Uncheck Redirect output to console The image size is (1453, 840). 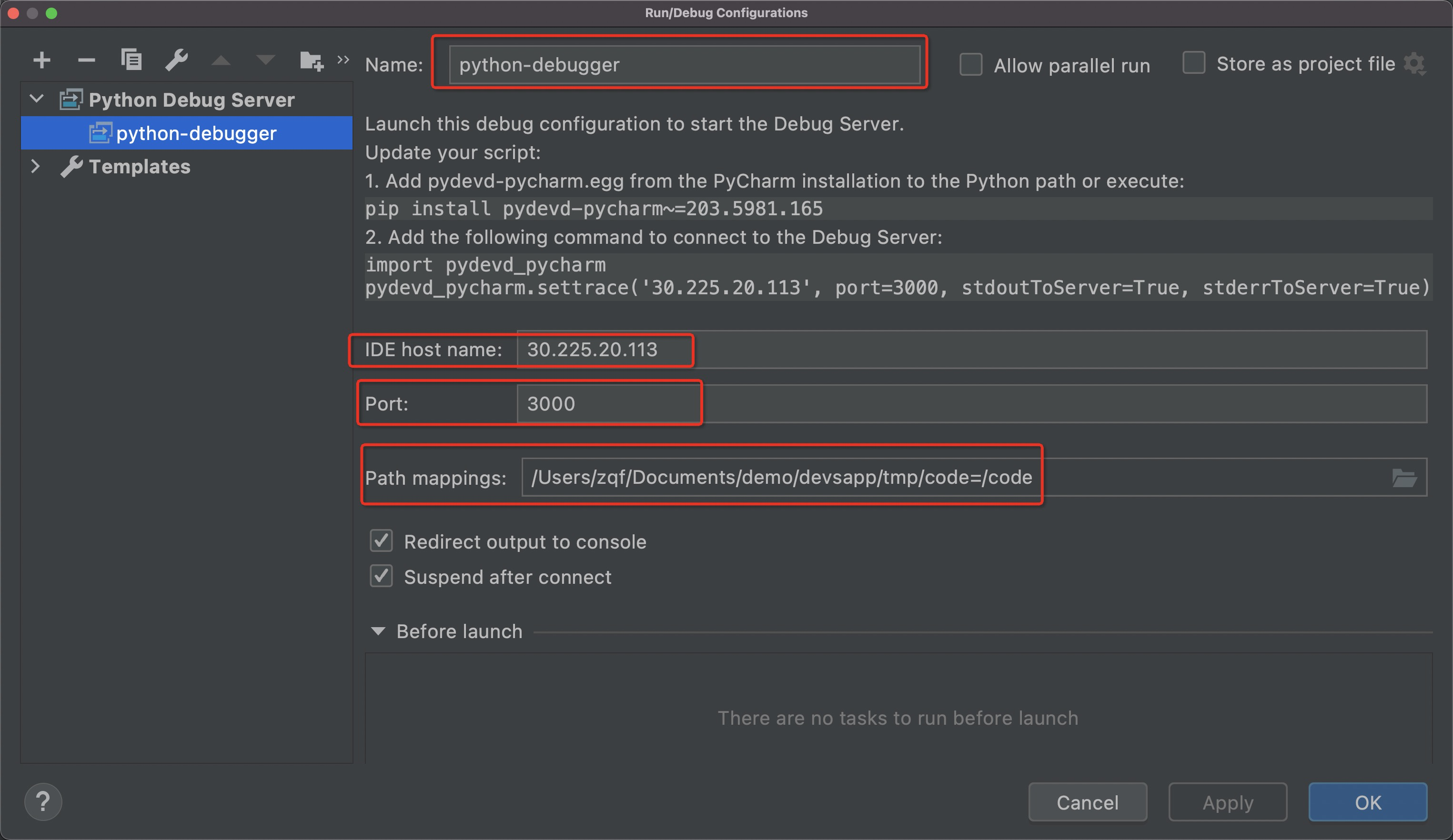(381, 541)
